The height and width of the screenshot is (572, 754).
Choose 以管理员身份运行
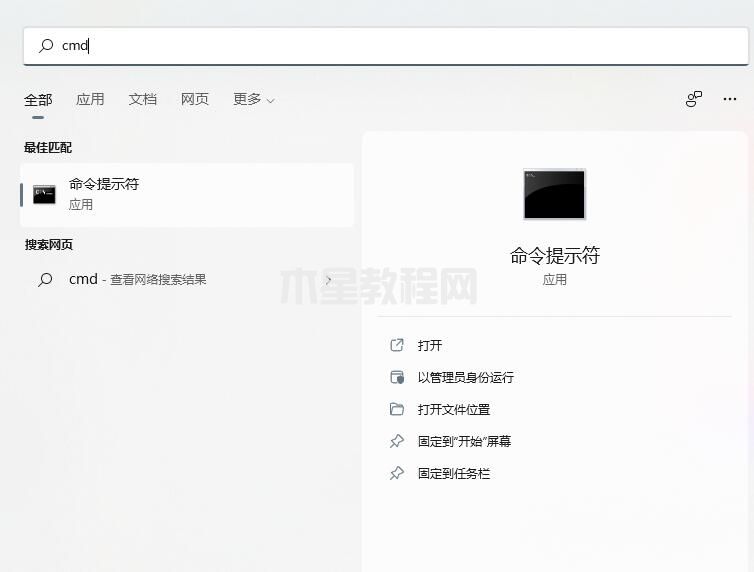pyautogui.click(x=465, y=377)
